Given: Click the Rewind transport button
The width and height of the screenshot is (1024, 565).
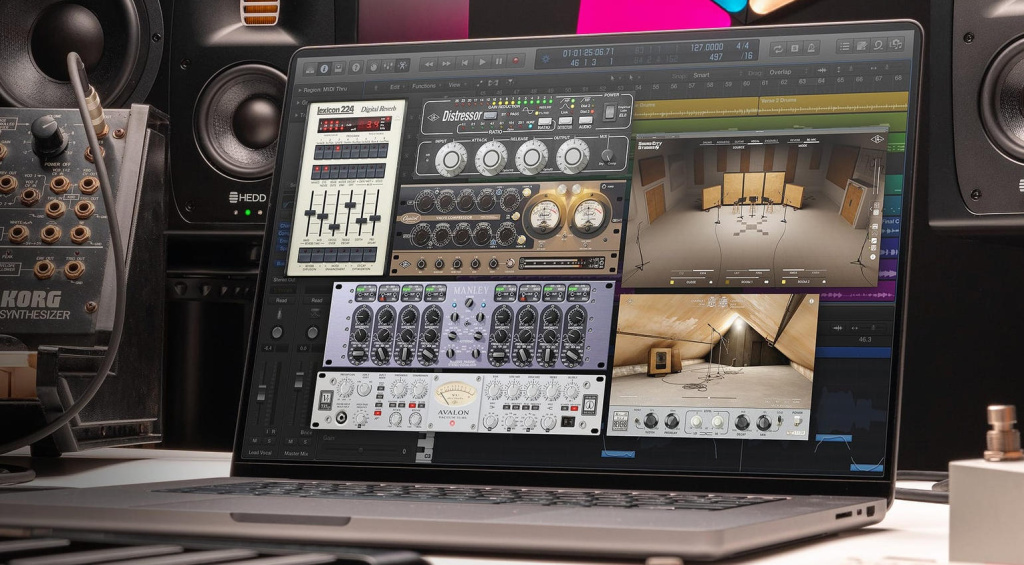Looking at the screenshot, I should point(428,64).
